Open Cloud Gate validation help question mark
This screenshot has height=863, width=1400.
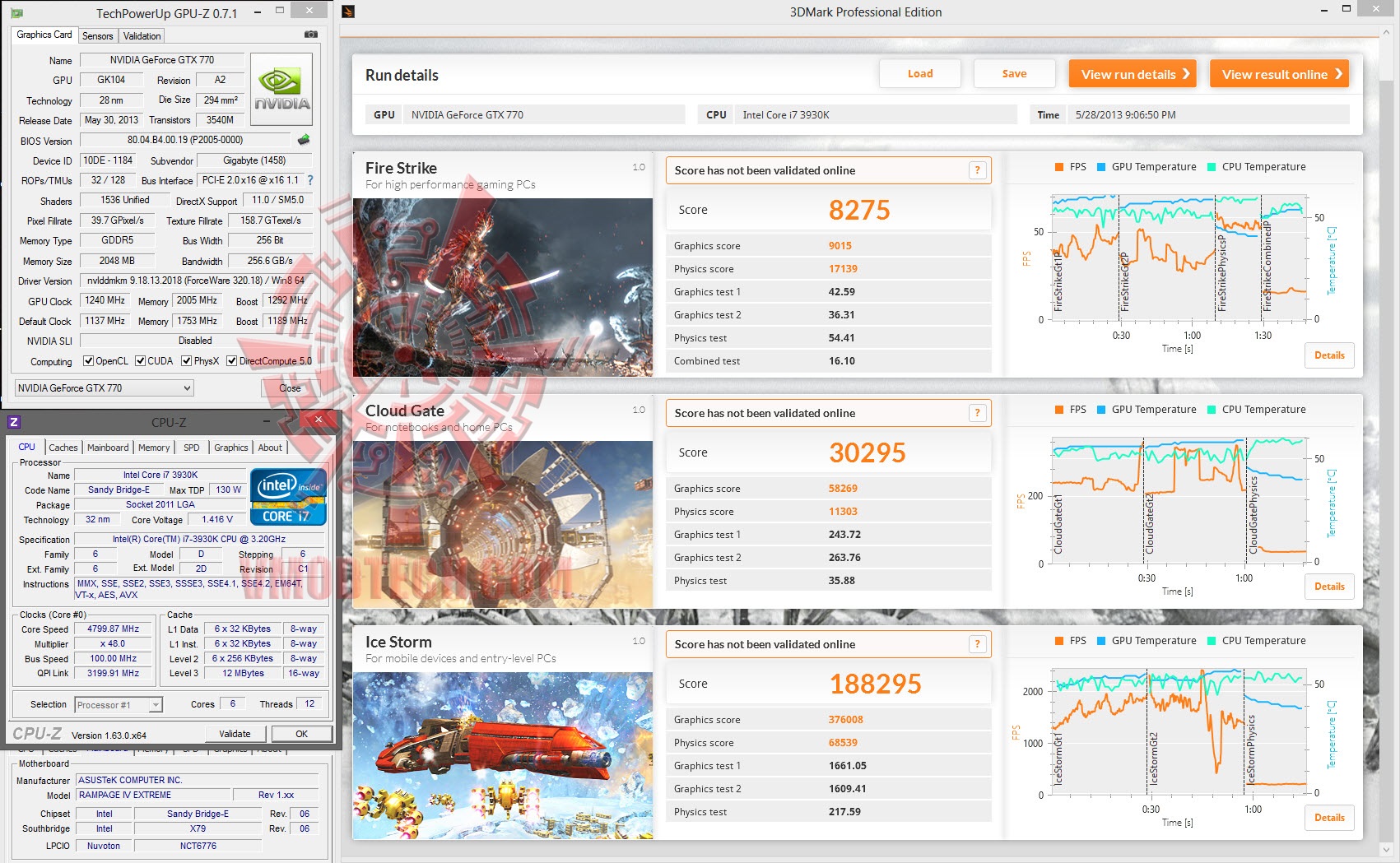[977, 413]
